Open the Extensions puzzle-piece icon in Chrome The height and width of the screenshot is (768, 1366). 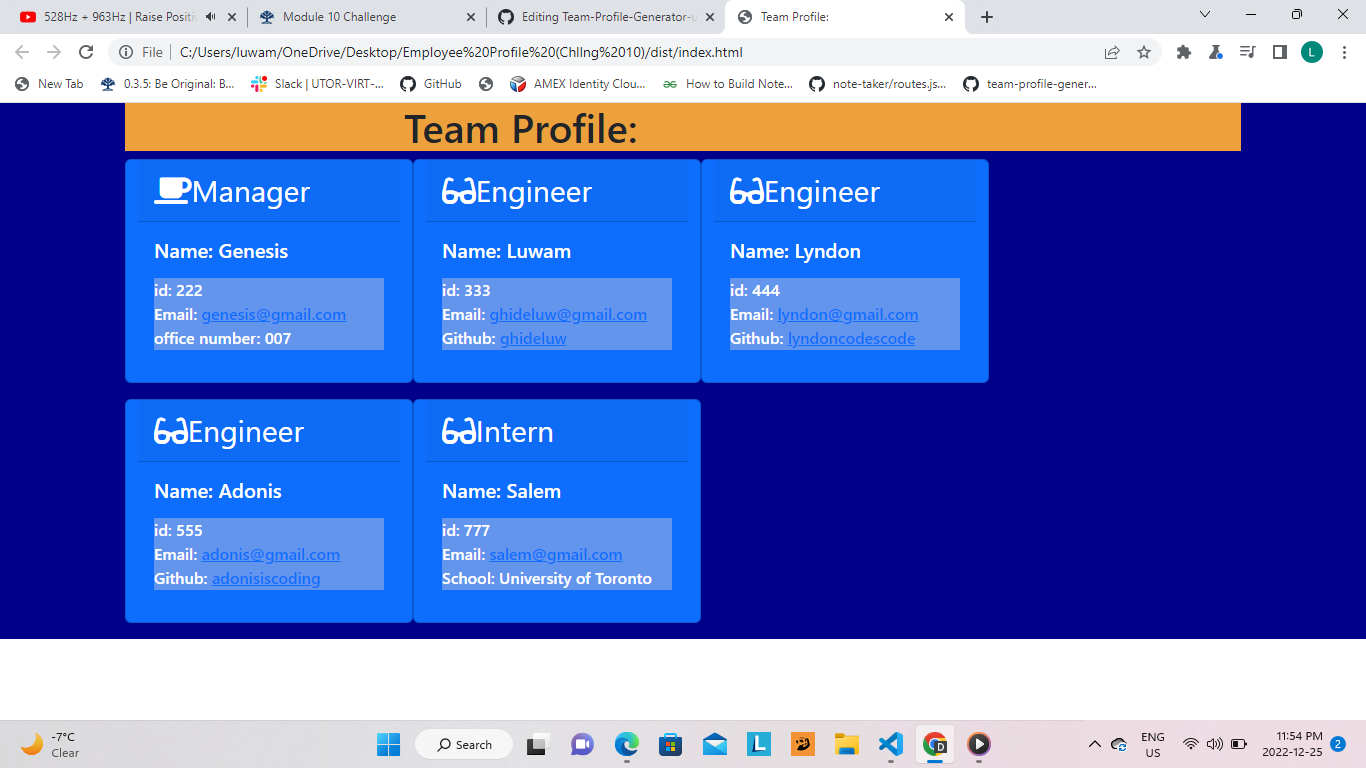click(1184, 52)
